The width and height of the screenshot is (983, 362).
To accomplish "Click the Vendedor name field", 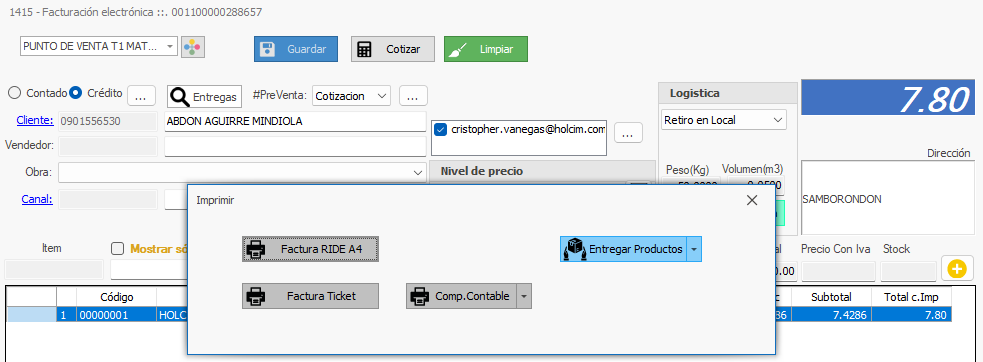I will 295,146.
